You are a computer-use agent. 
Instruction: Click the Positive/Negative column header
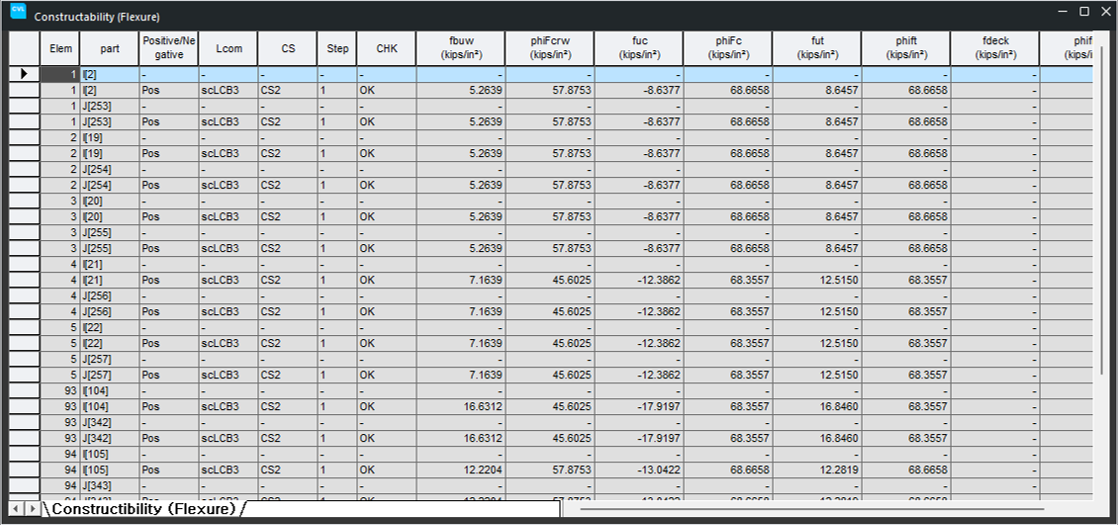(x=168, y=49)
